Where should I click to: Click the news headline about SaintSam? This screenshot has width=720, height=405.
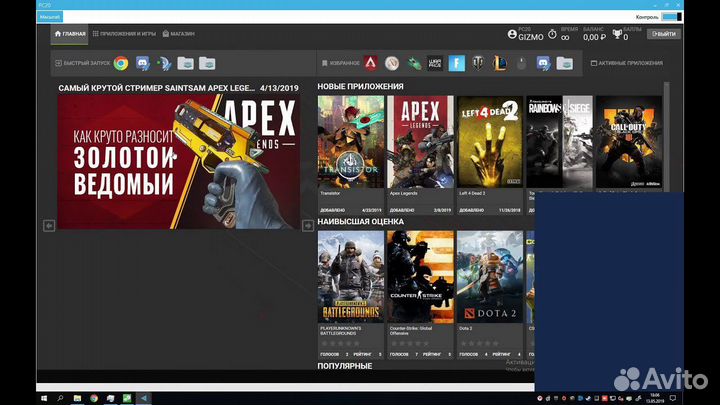pyautogui.click(x=157, y=88)
